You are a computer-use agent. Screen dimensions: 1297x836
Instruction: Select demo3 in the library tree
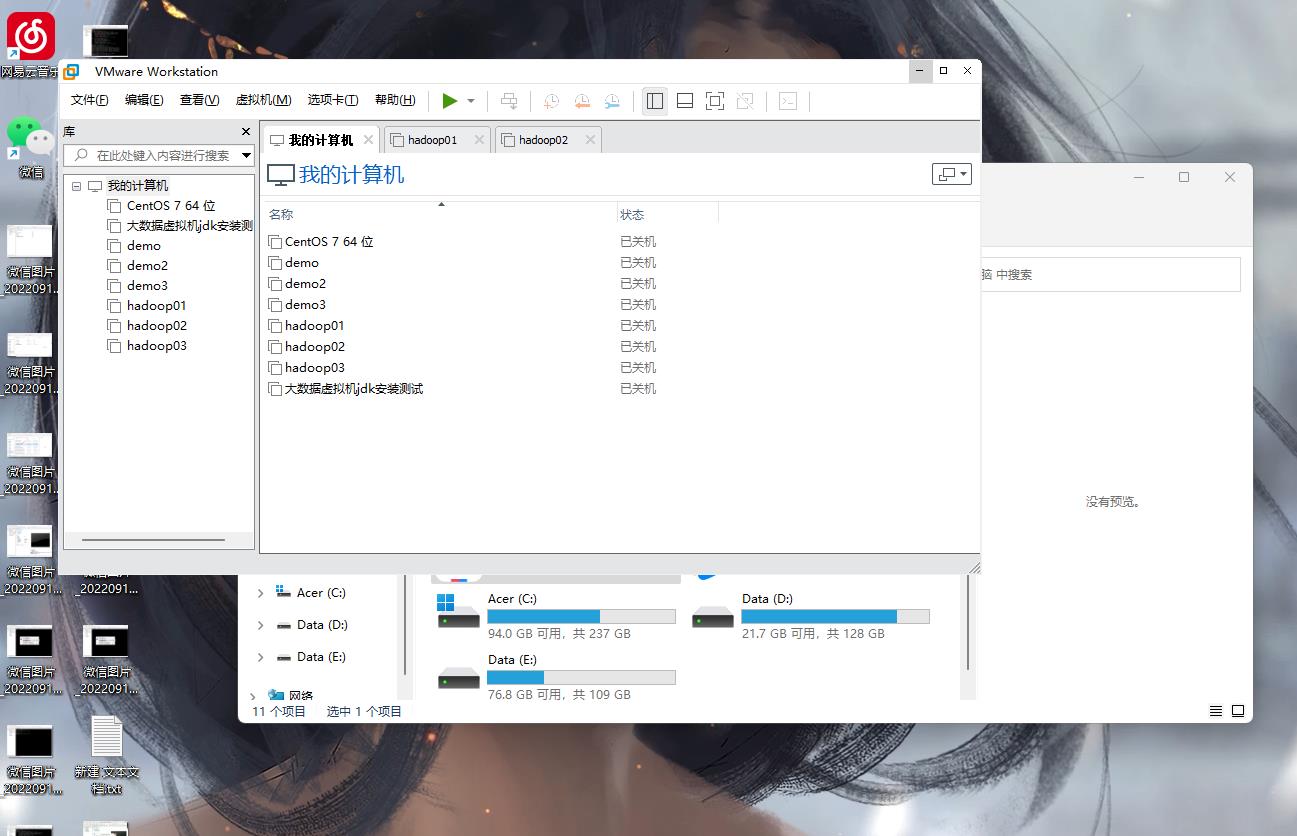(x=147, y=285)
